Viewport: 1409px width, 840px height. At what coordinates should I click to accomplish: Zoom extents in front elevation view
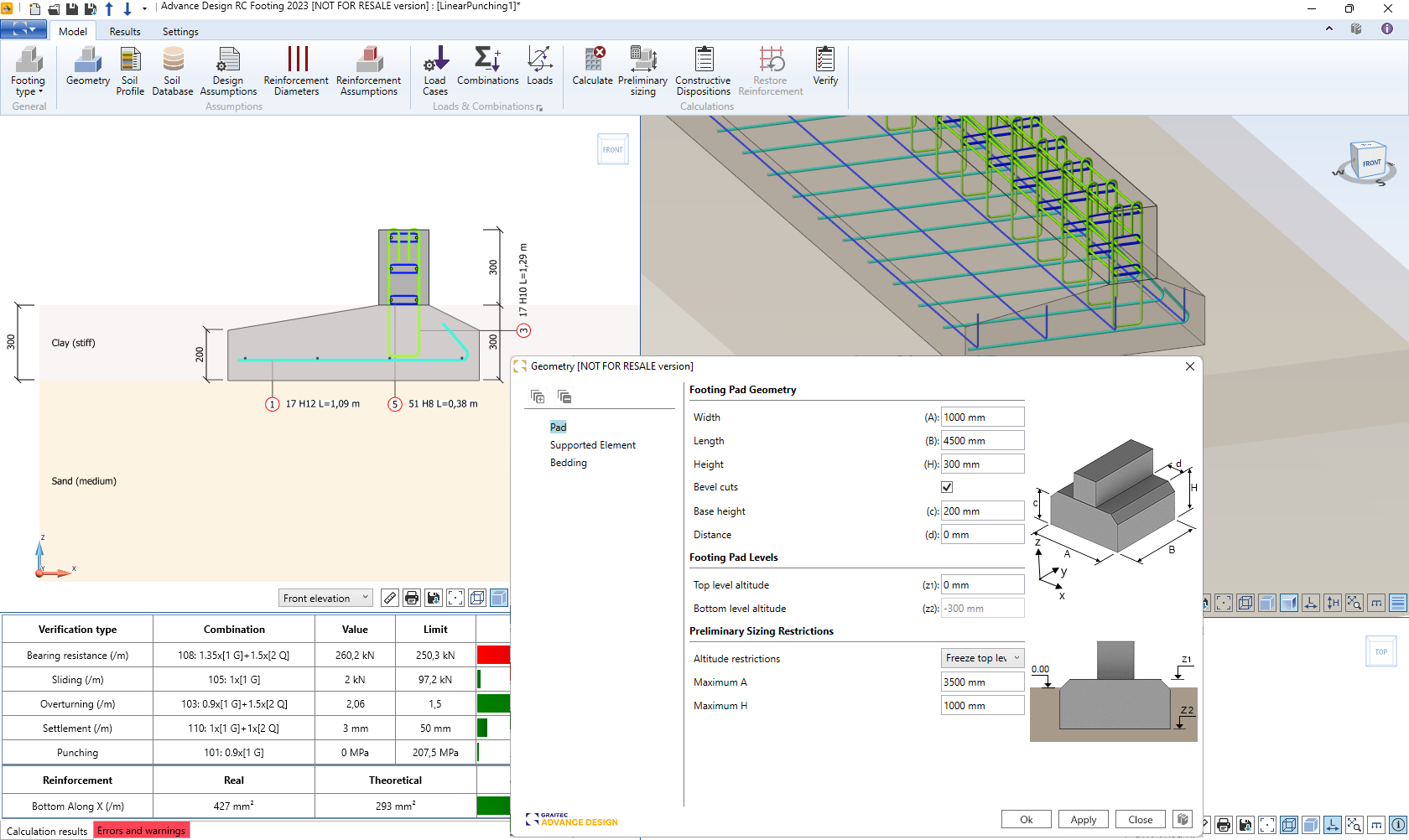[x=455, y=598]
